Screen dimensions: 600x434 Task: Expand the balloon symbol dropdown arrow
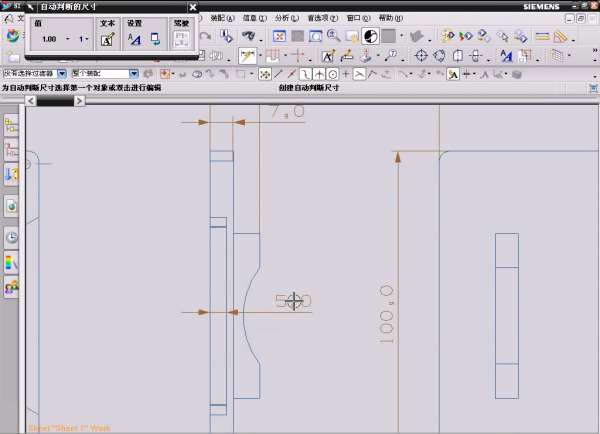pyautogui.click(x=404, y=60)
